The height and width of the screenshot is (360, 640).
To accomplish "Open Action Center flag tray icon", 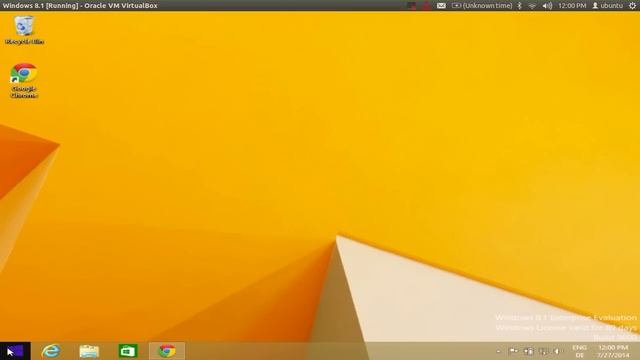I will click(x=513, y=351).
